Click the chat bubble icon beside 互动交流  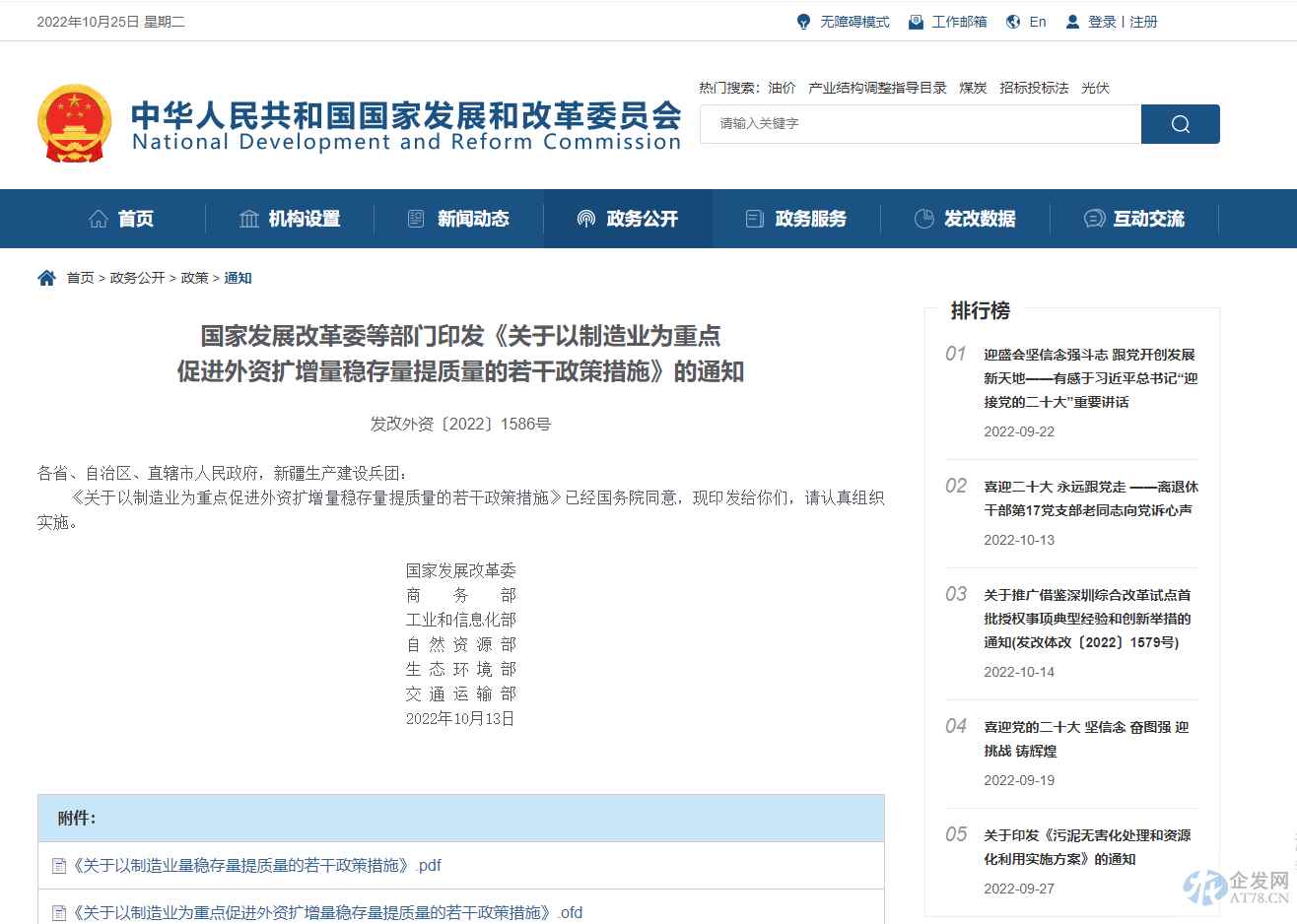click(x=1092, y=219)
